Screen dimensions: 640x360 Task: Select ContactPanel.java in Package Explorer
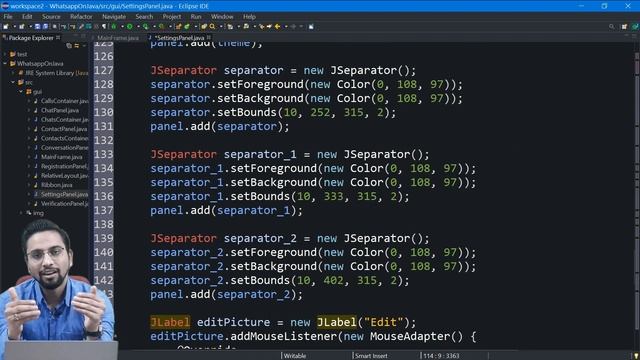tap(64, 129)
